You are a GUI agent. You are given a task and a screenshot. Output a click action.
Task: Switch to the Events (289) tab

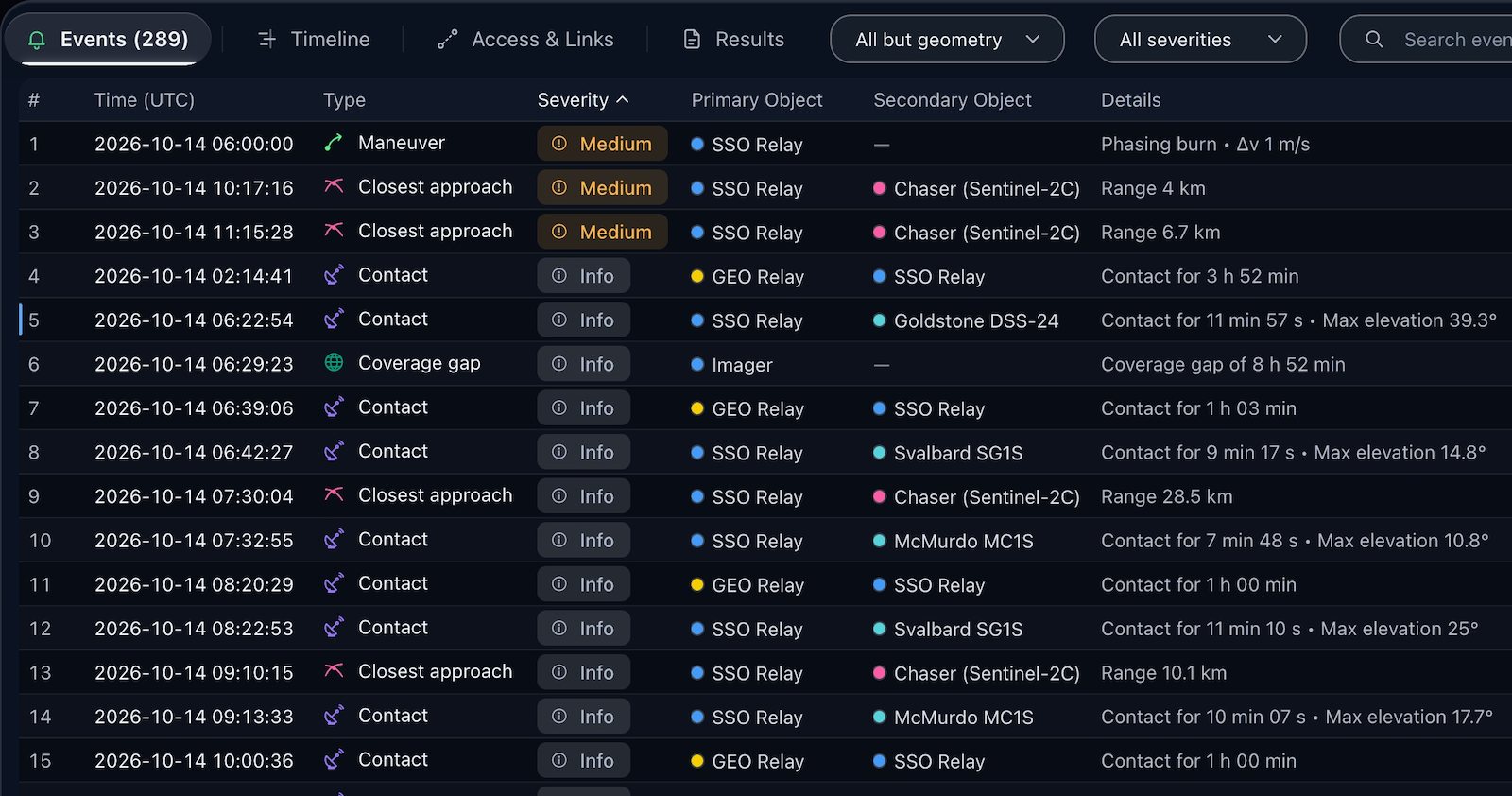[108, 40]
